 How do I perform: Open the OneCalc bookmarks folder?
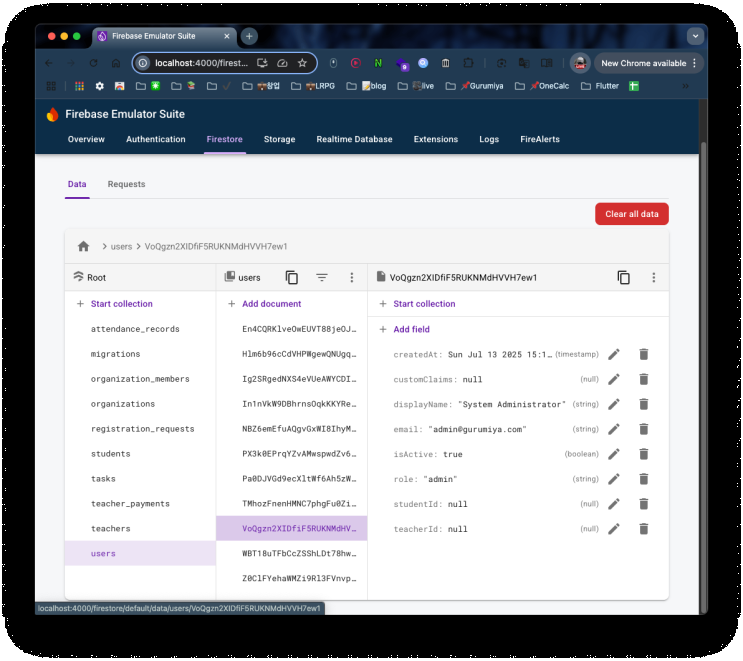point(542,86)
